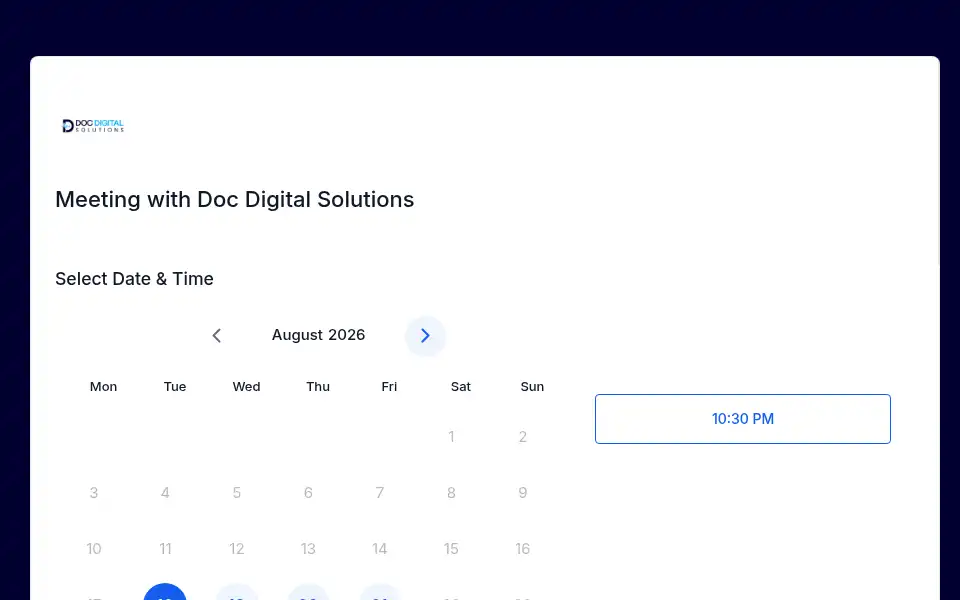Click the Meeting with Doc Digital Solutions heading
This screenshot has height=600, width=960.
click(x=234, y=200)
